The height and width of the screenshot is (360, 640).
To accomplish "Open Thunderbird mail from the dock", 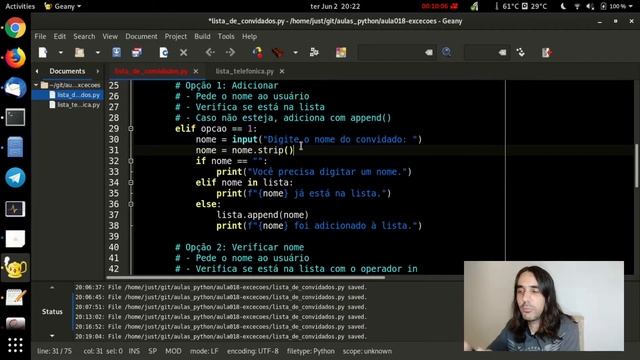I will point(15,87).
